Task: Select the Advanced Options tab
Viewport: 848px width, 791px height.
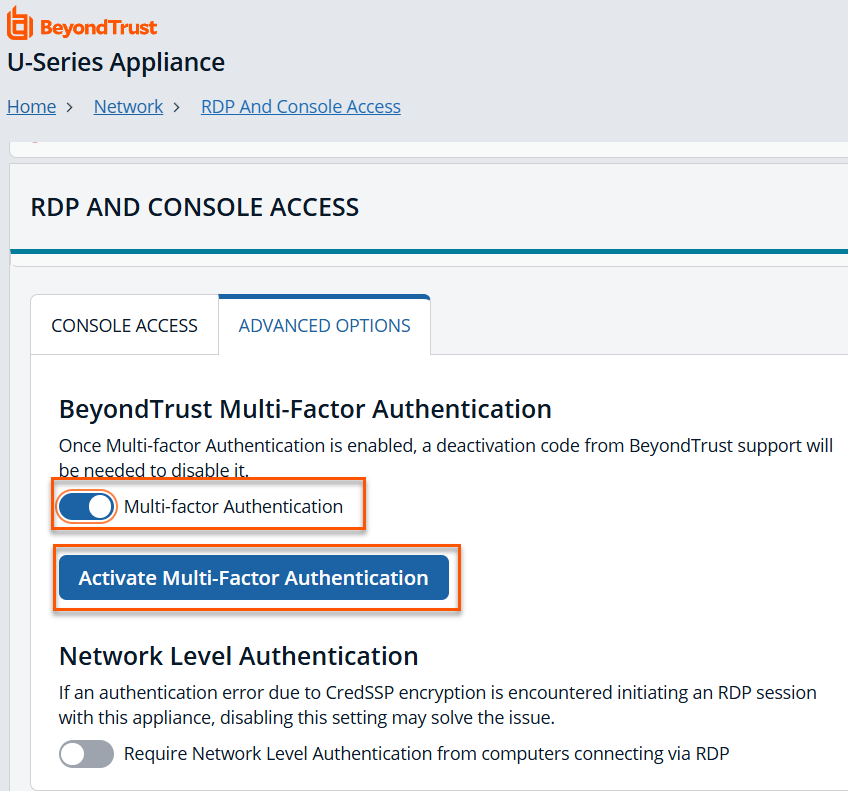Action: pyautogui.click(x=324, y=325)
